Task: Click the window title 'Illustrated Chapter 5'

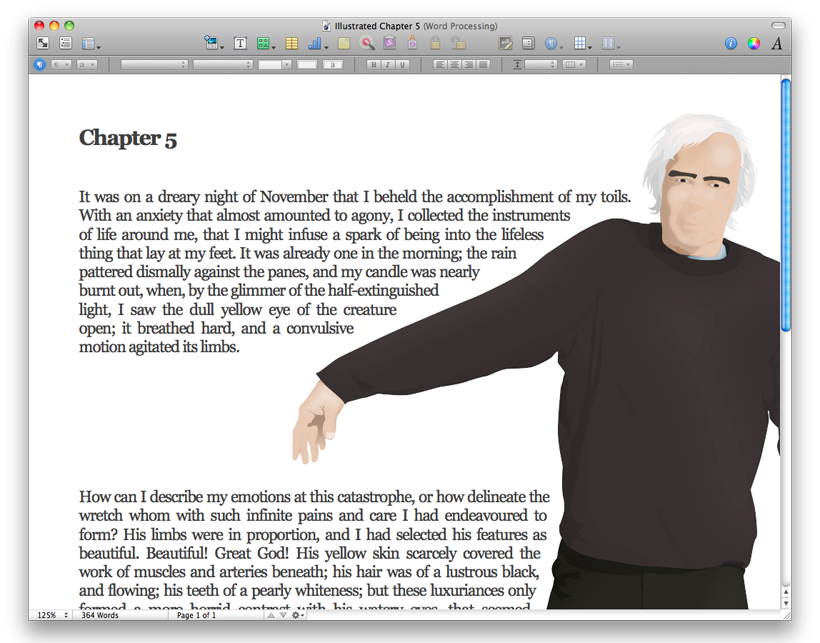Action: coord(377,26)
